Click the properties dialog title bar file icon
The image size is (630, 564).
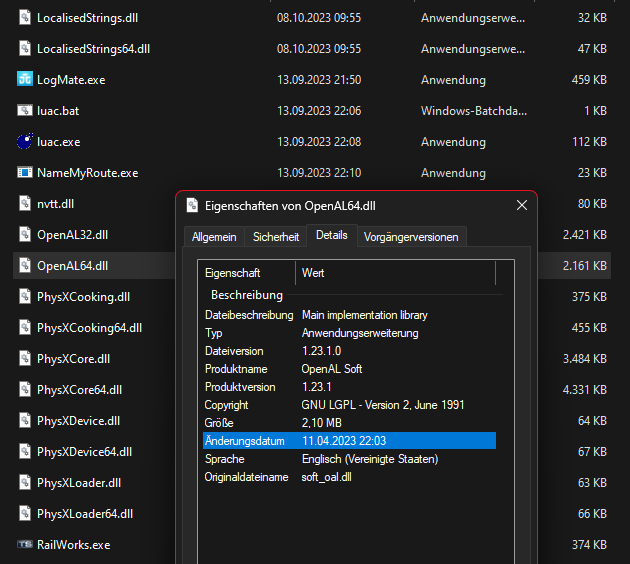[x=192, y=205]
